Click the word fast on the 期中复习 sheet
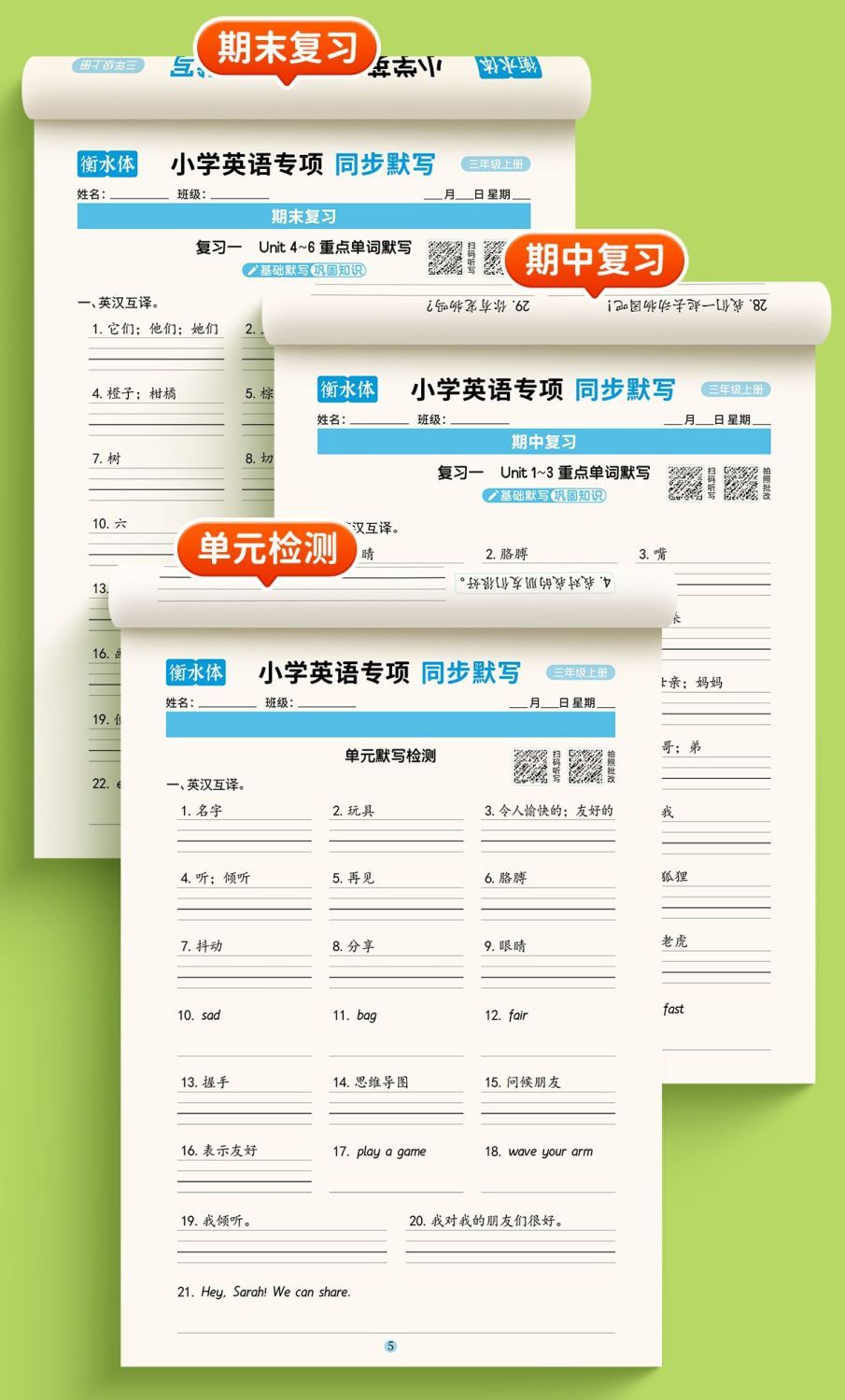This screenshot has width=845, height=1400. (x=674, y=1009)
